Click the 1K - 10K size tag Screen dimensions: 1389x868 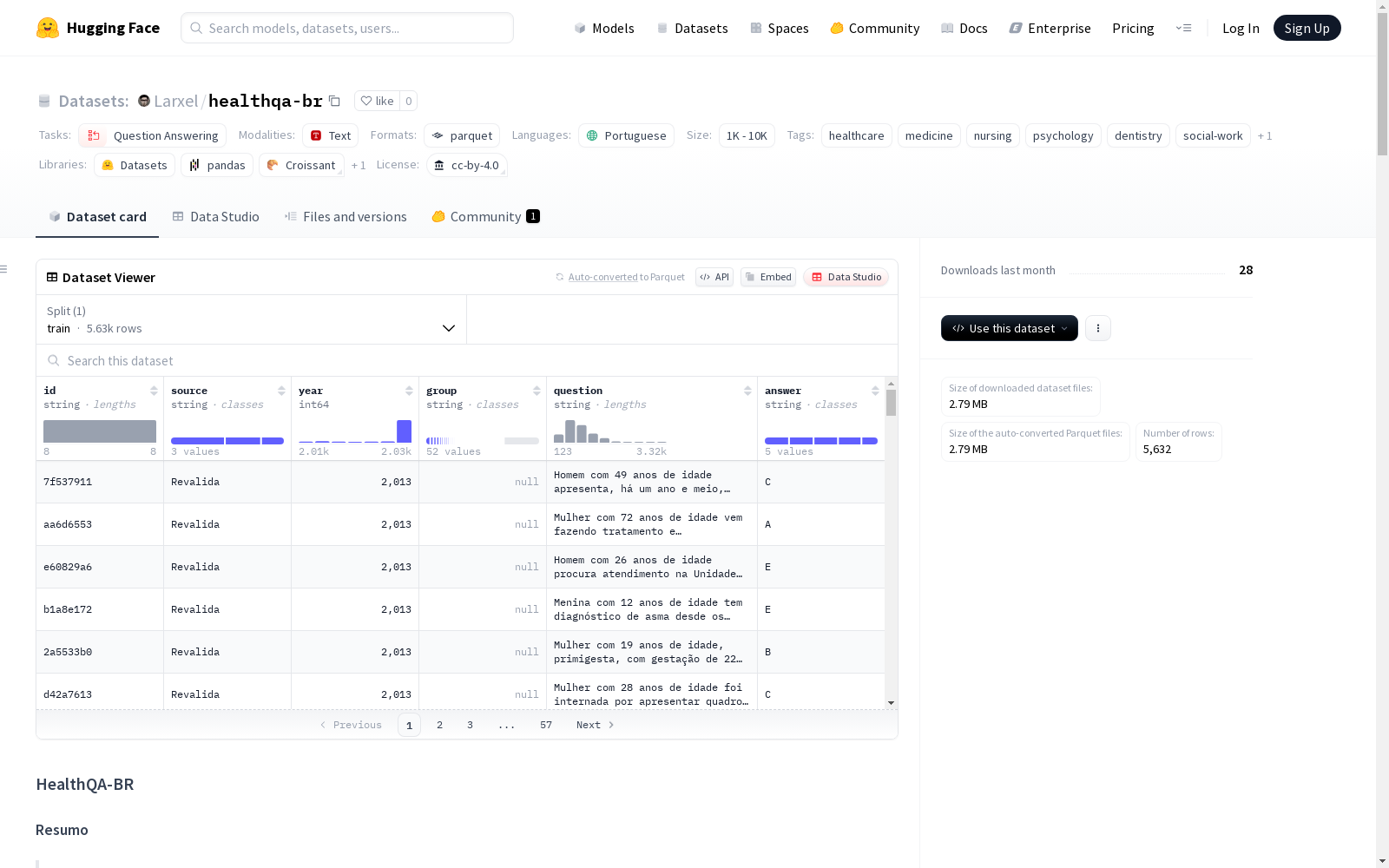[x=747, y=135]
